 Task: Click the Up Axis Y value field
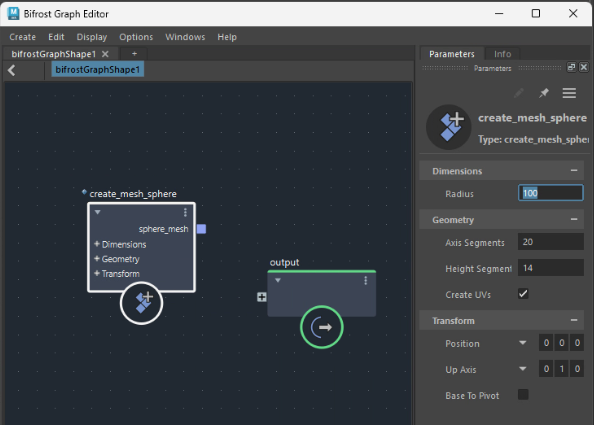(561, 369)
